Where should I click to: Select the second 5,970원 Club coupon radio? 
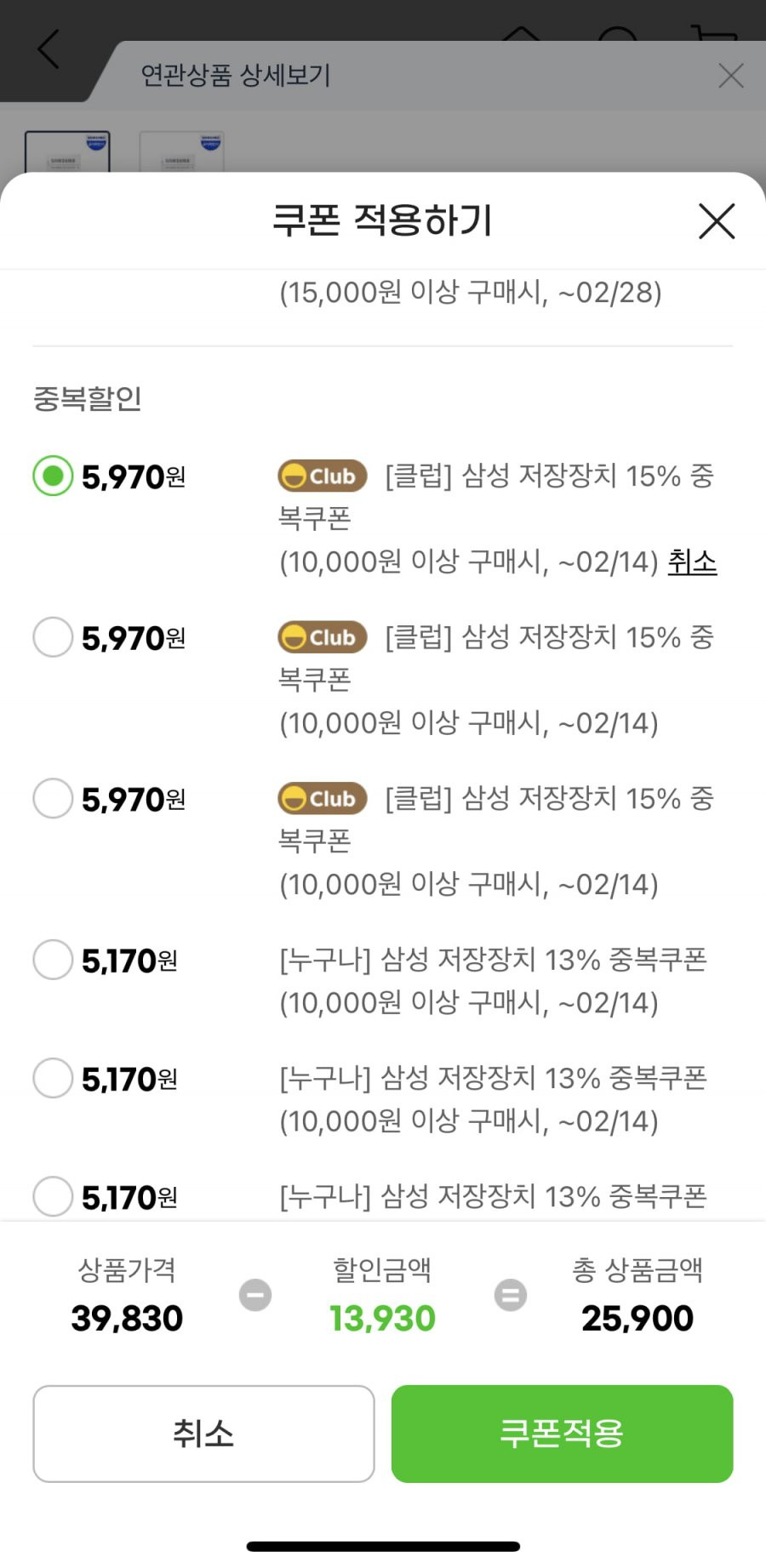[x=53, y=636]
